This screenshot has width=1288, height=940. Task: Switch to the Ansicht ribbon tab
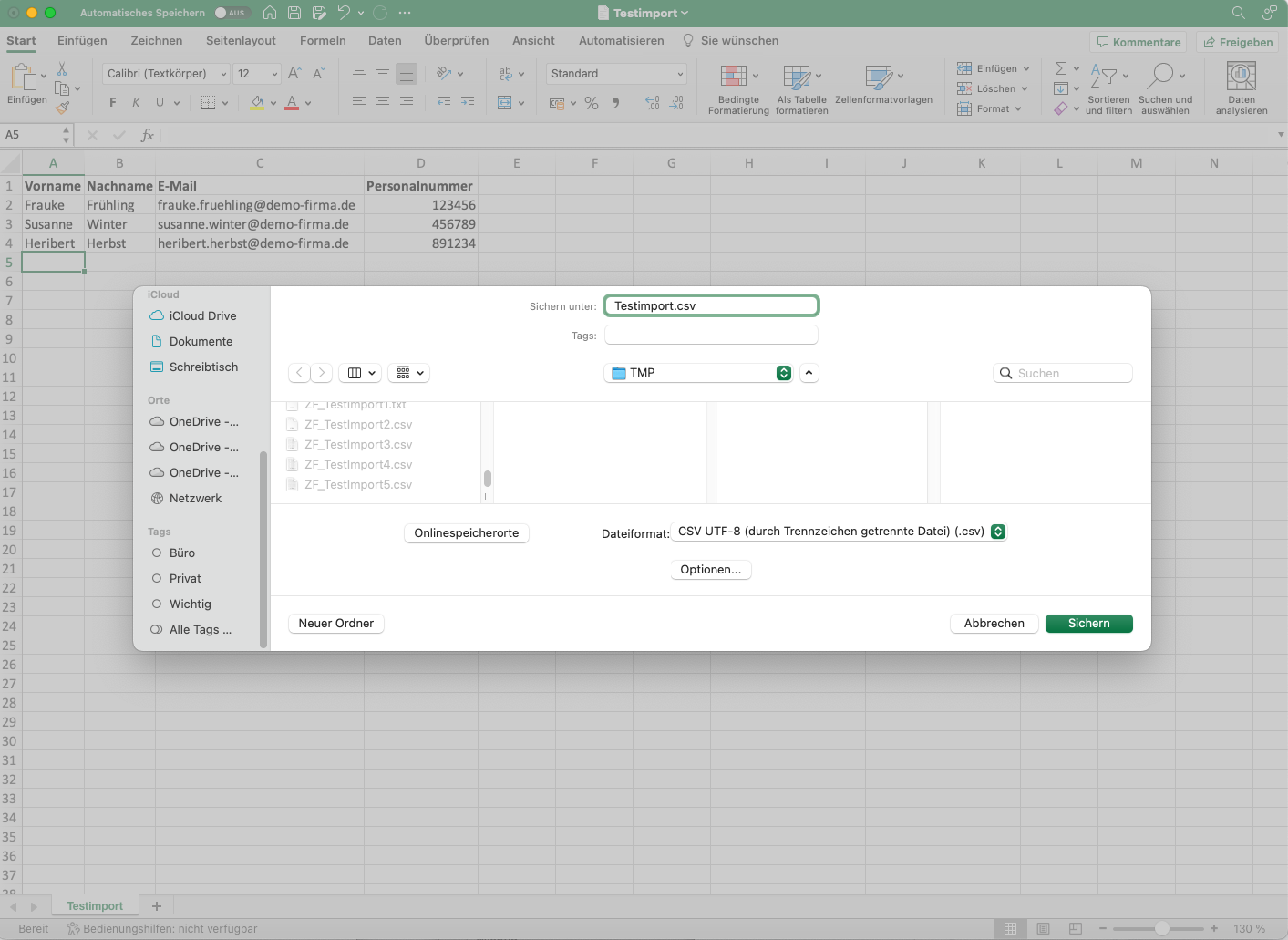533,41
